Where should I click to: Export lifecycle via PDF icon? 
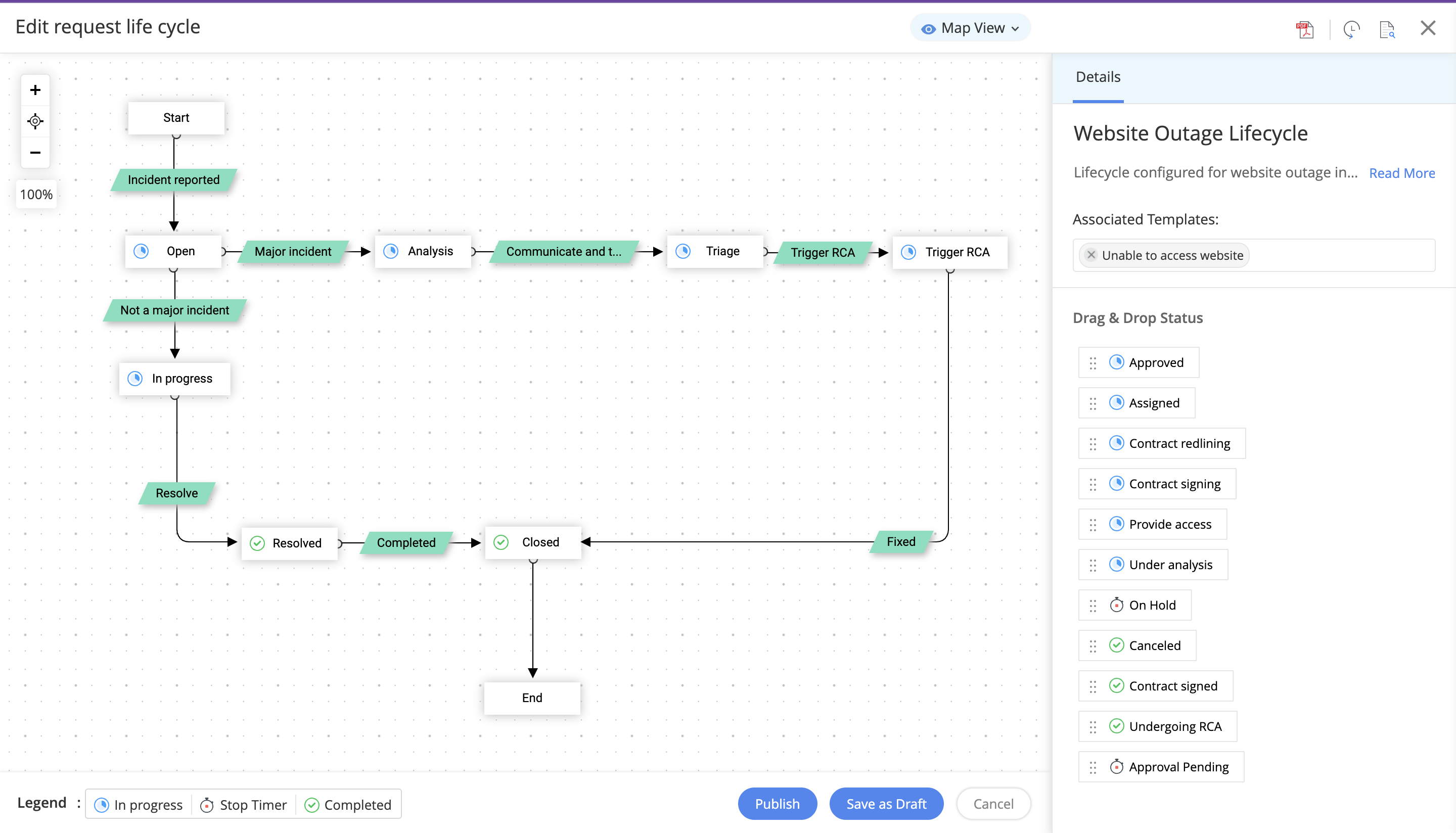1304,29
